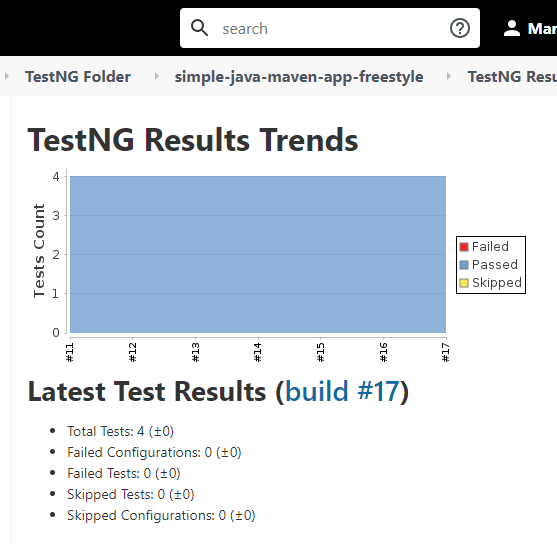Click the red Failed legend square
The height and width of the screenshot is (544, 557).
tap(464, 247)
